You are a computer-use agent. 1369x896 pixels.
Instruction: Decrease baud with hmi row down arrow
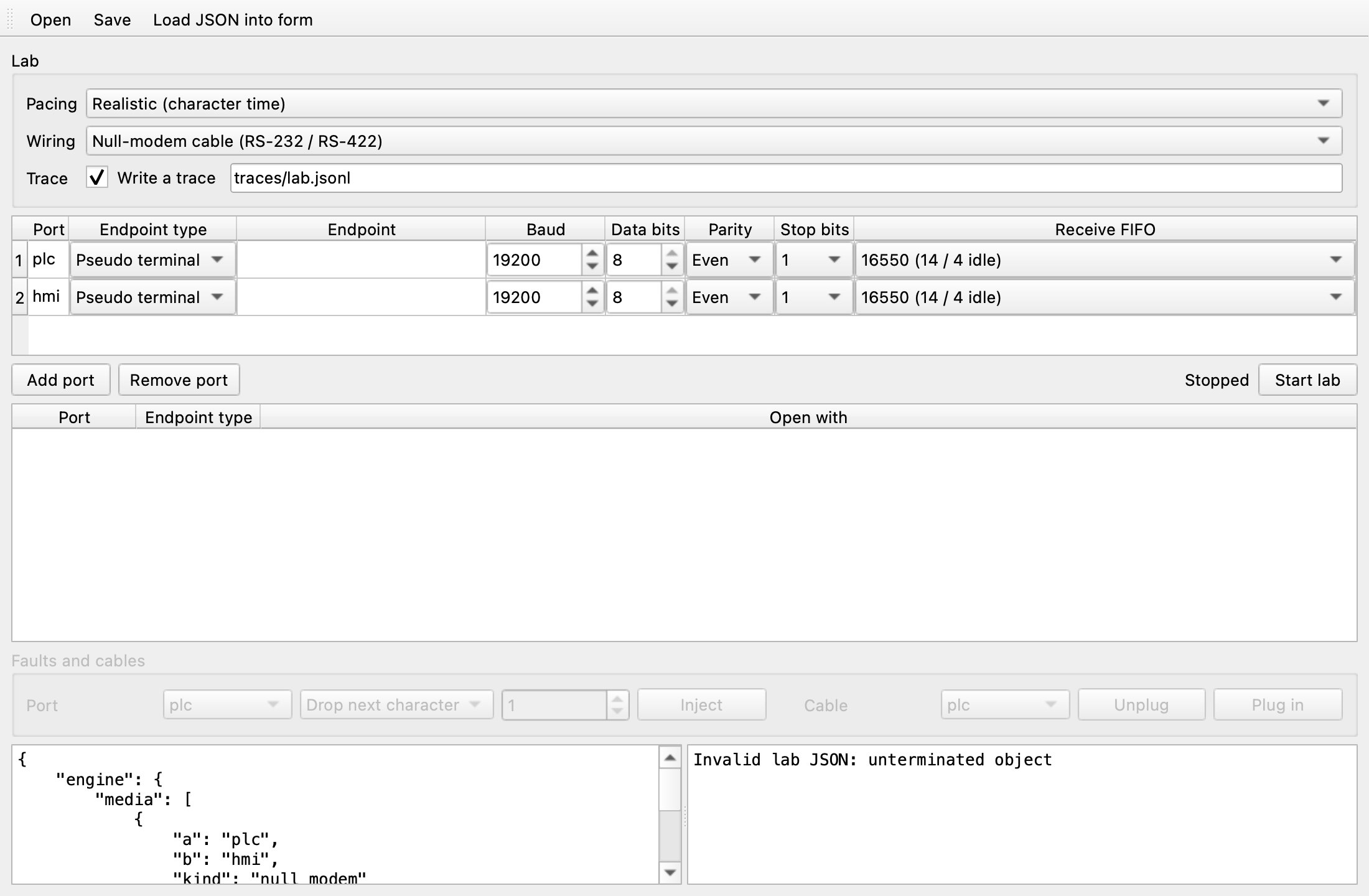tap(592, 304)
